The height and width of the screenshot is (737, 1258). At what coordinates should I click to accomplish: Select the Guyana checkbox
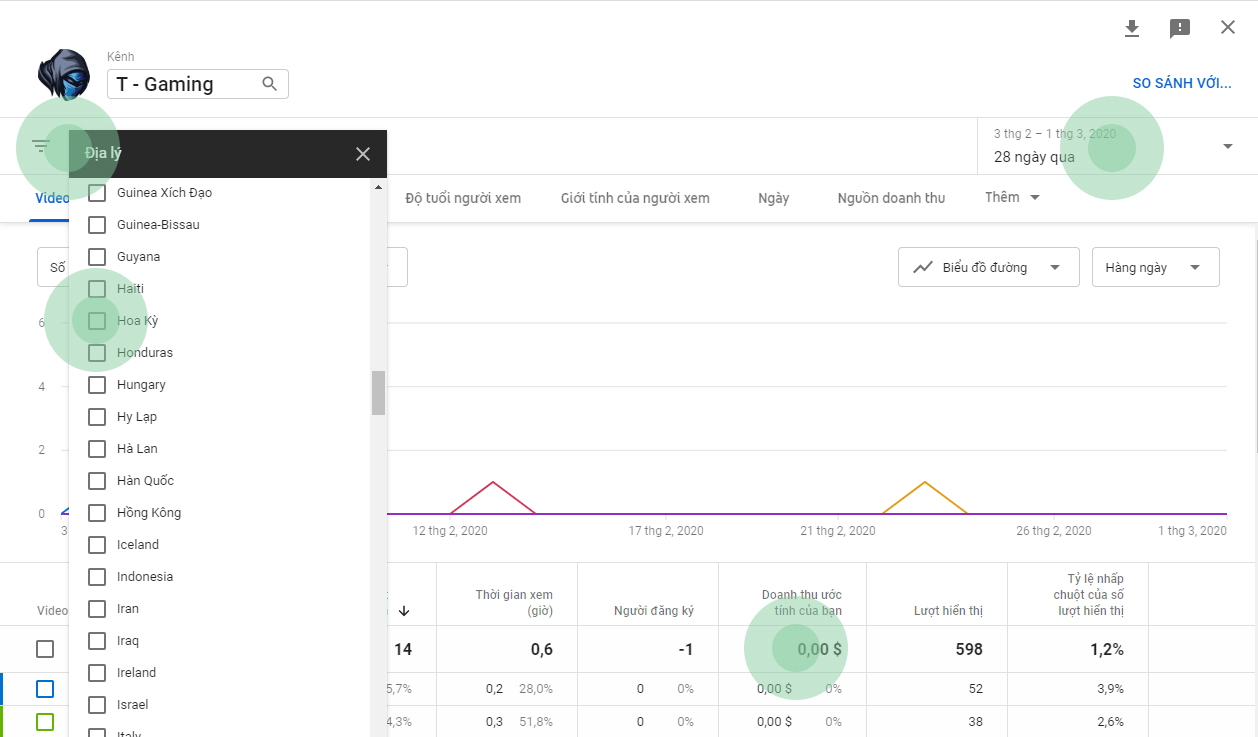(x=97, y=257)
